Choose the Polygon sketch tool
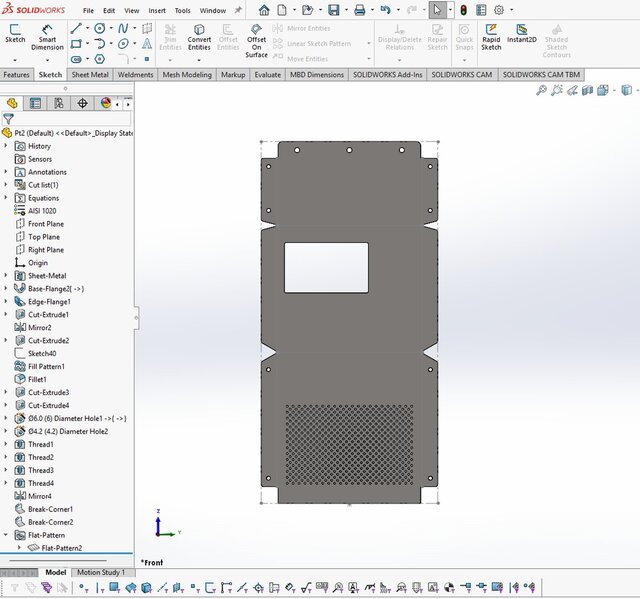This screenshot has width=640, height=599. [x=100, y=59]
